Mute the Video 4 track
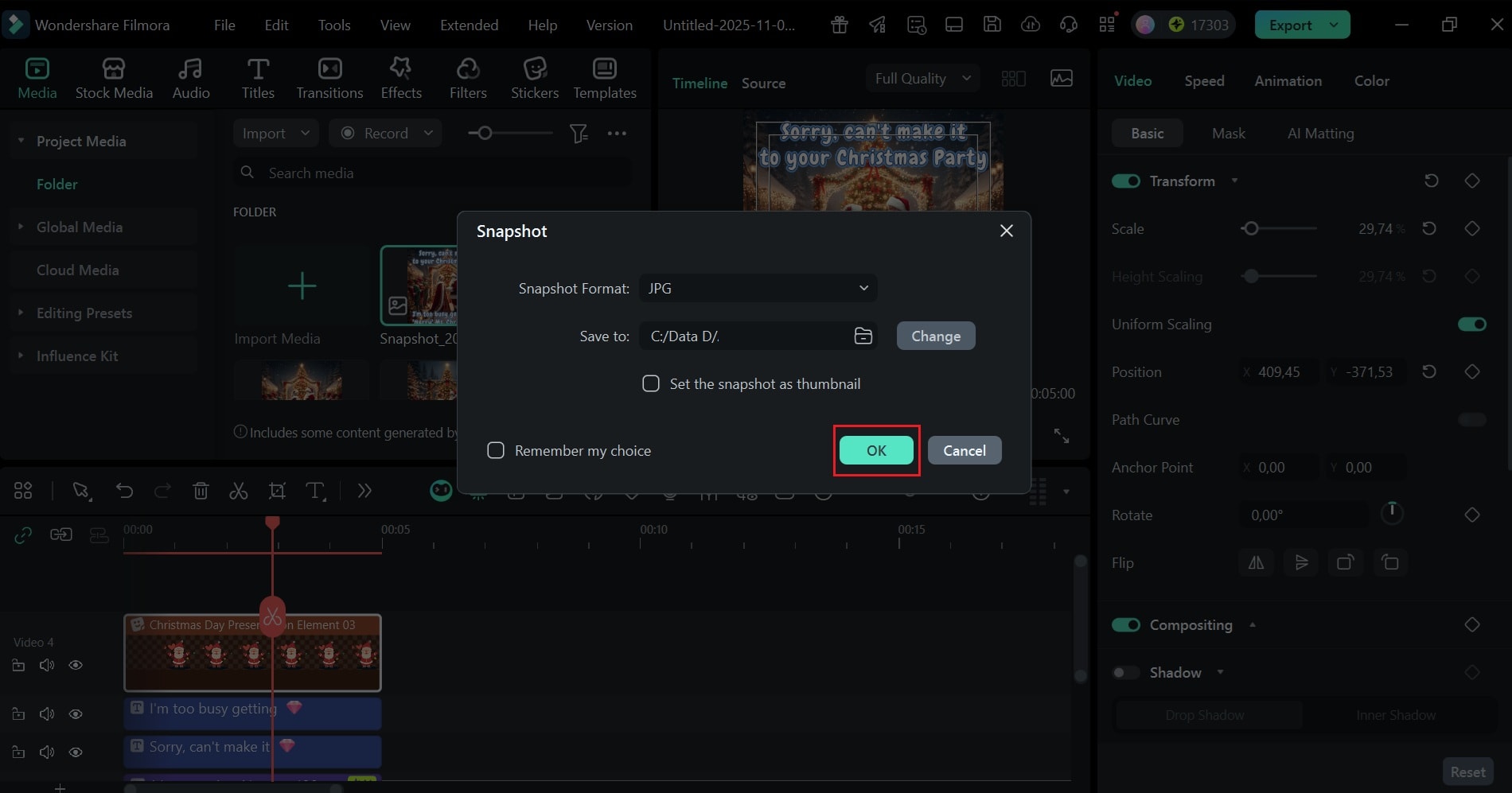Viewport: 1512px width, 793px height. [47, 665]
